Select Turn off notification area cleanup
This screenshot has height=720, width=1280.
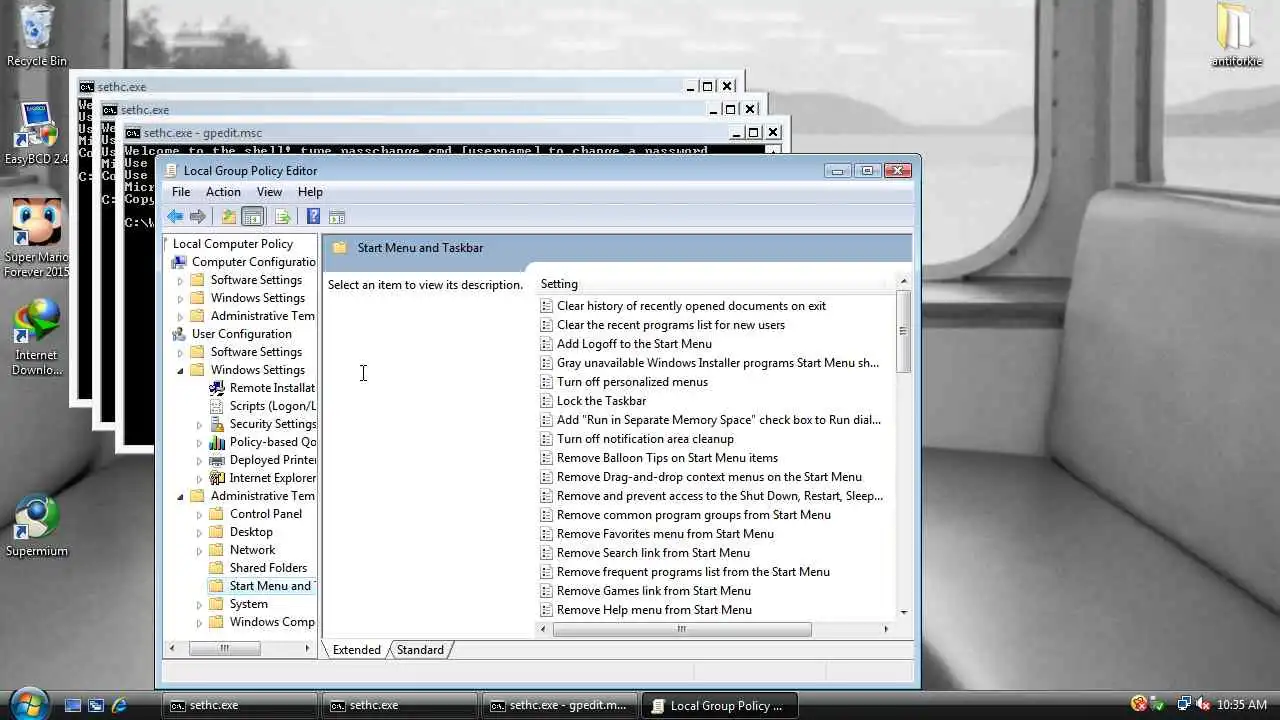645,439
